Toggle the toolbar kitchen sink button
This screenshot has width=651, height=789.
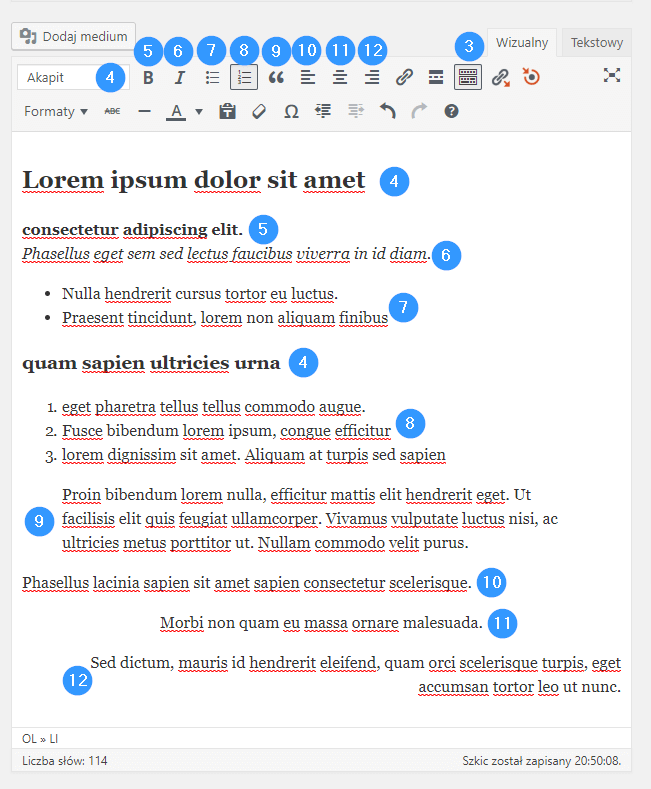(468, 77)
